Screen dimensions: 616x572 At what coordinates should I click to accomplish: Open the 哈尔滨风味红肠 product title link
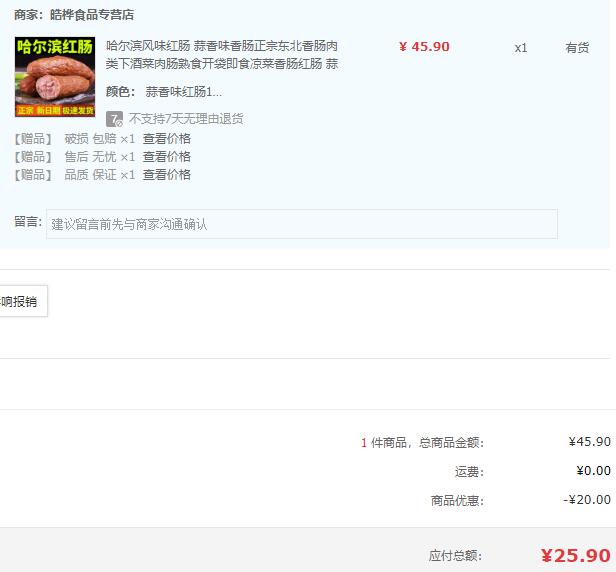point(222,55)
